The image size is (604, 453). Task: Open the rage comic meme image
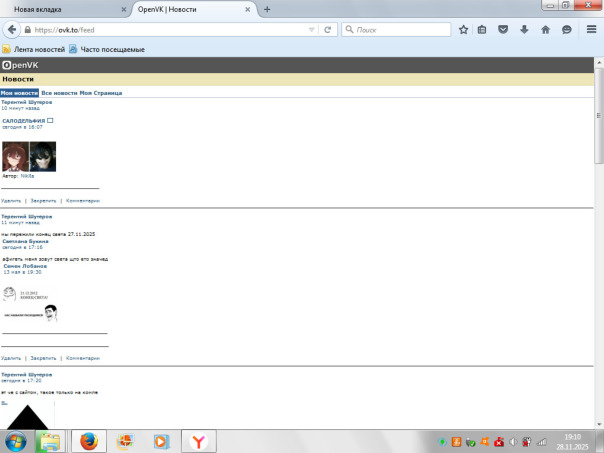30,304
